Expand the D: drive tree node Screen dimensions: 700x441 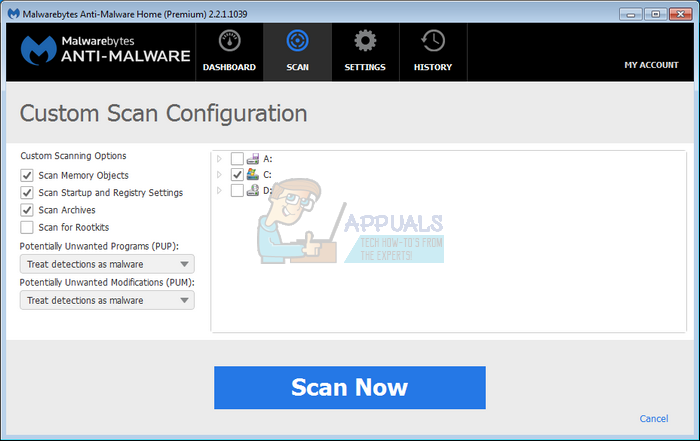[x=219, y=191]
